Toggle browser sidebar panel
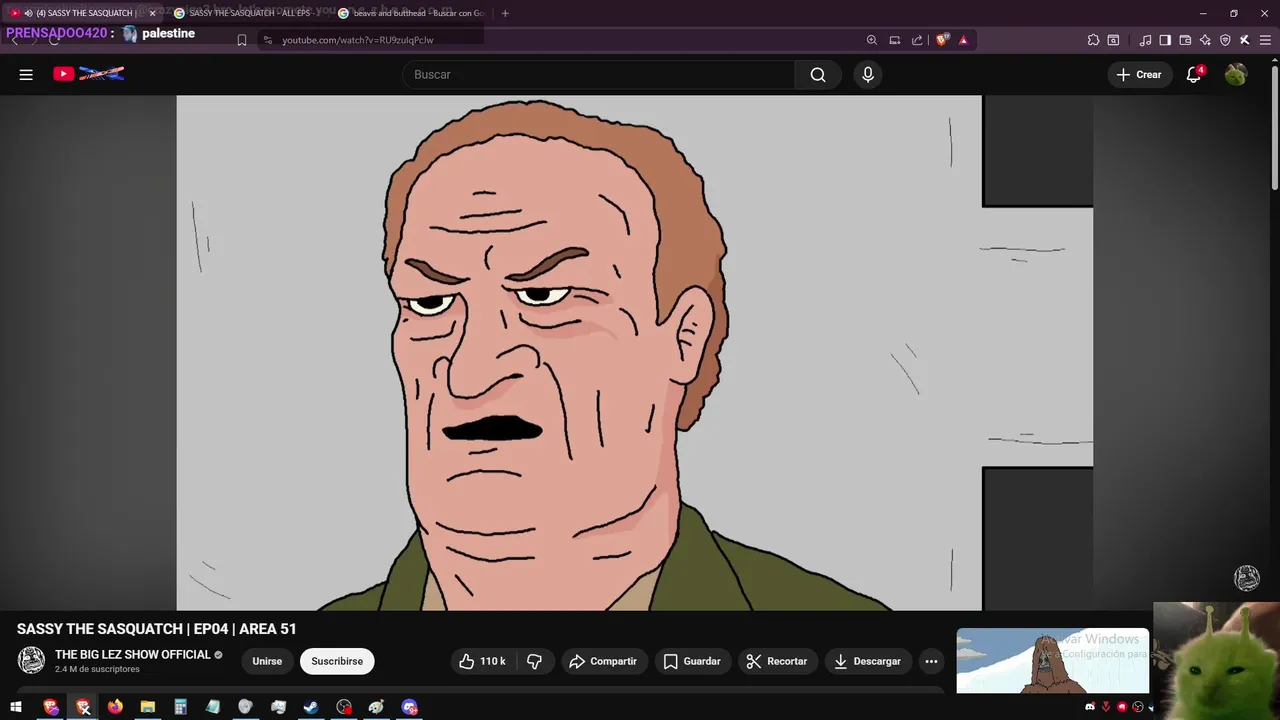Image resolution: width=1280 pixels, height=720 pixels. click(1165, 40)
